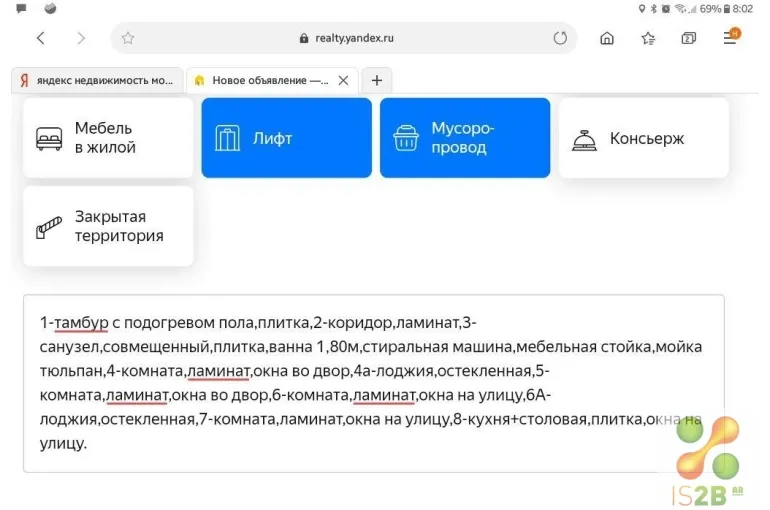Screen dimensions: 770x510
Task: Deselect the Лифт amenity
Action: point(286,138)
